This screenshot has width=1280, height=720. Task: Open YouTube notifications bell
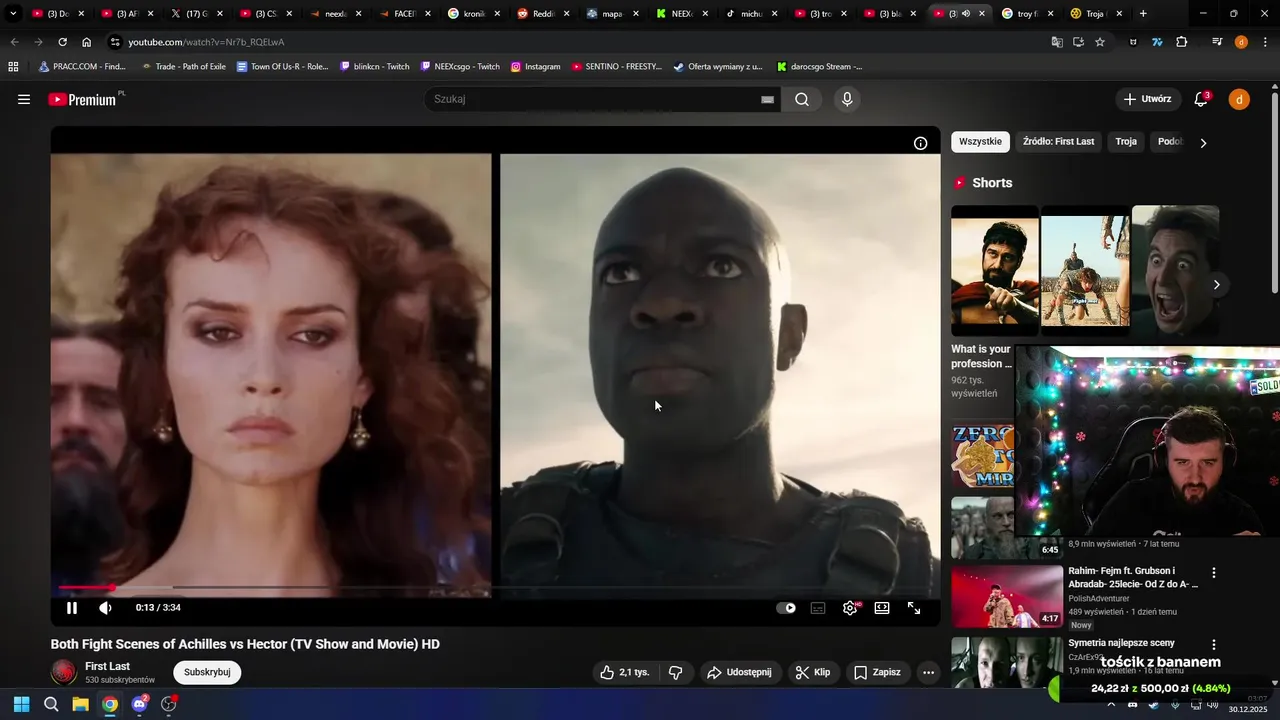pyautogui.click(x=1201, y=99)
